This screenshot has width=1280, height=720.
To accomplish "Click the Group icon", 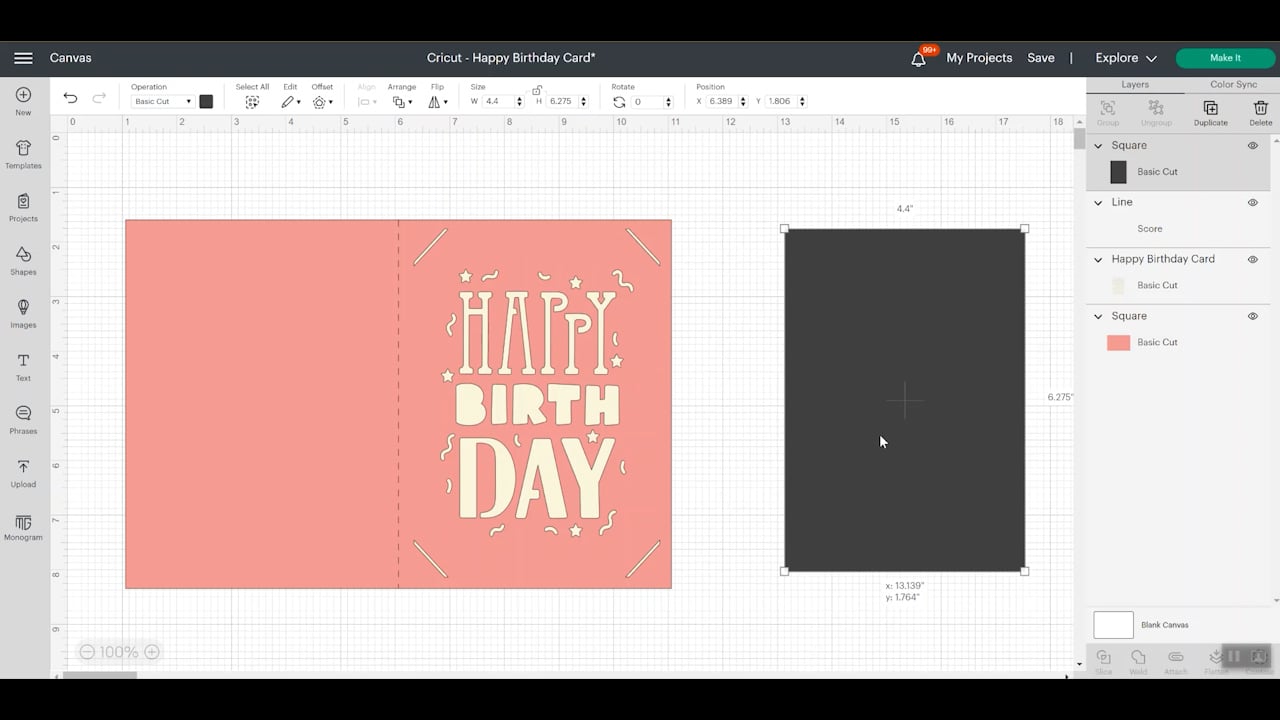I will 1108,108.
